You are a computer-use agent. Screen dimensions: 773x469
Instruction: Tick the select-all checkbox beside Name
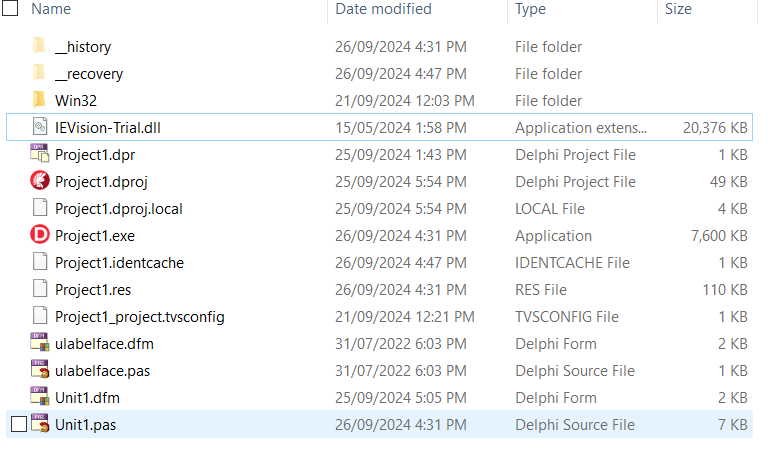pos(10,8)
